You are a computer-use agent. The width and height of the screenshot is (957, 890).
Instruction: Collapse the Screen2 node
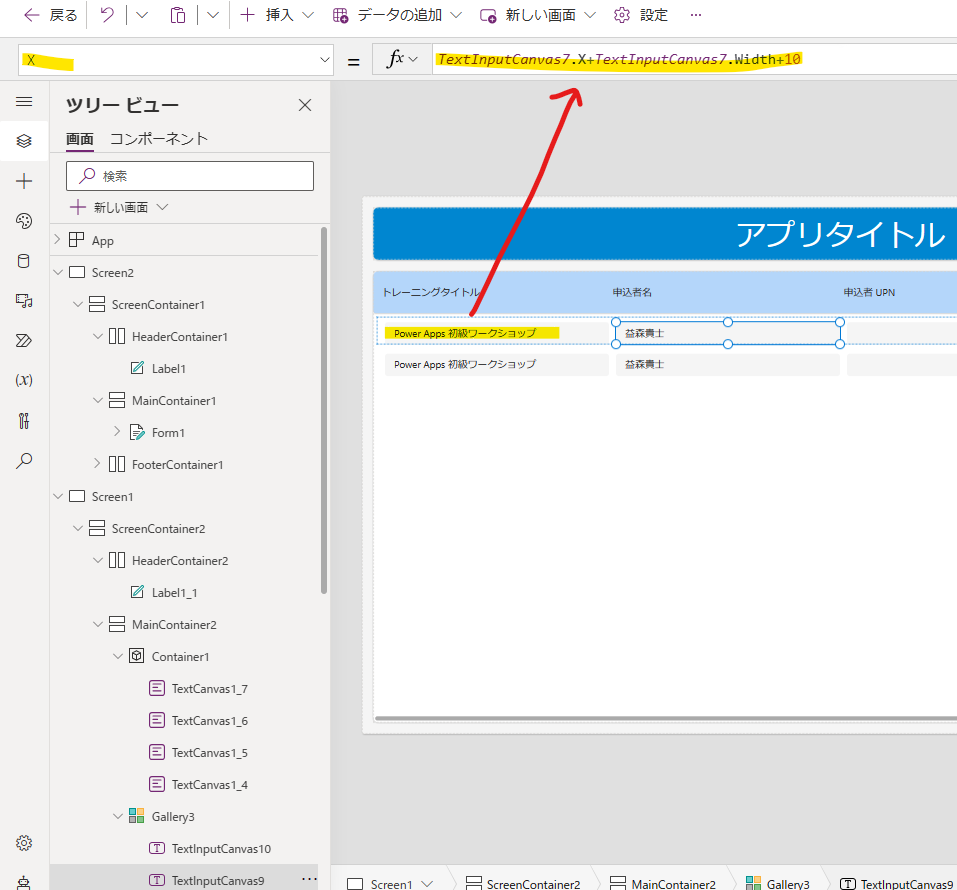coord(58,272)
